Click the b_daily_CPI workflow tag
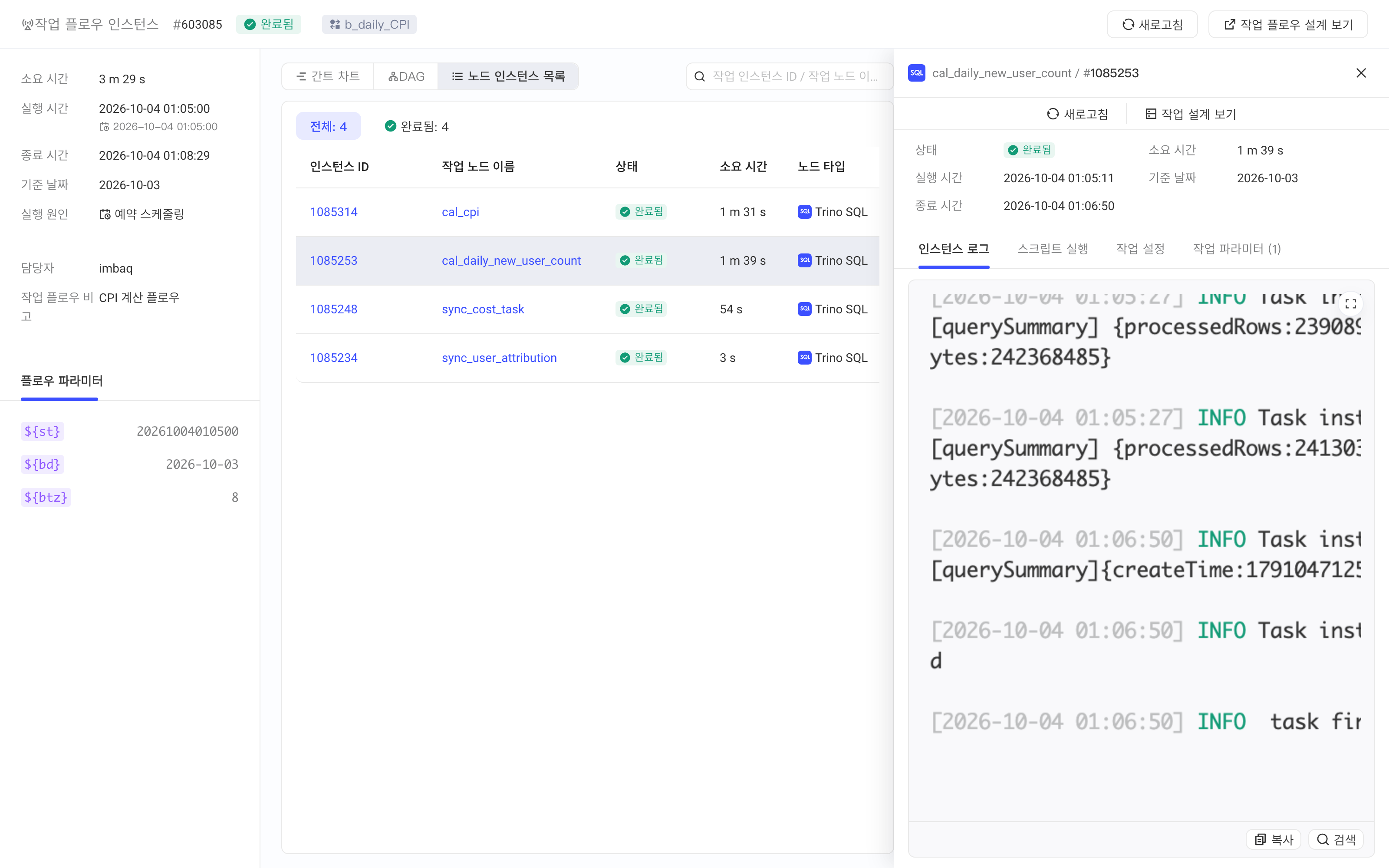1389x868 pixels. coord(369,24)
